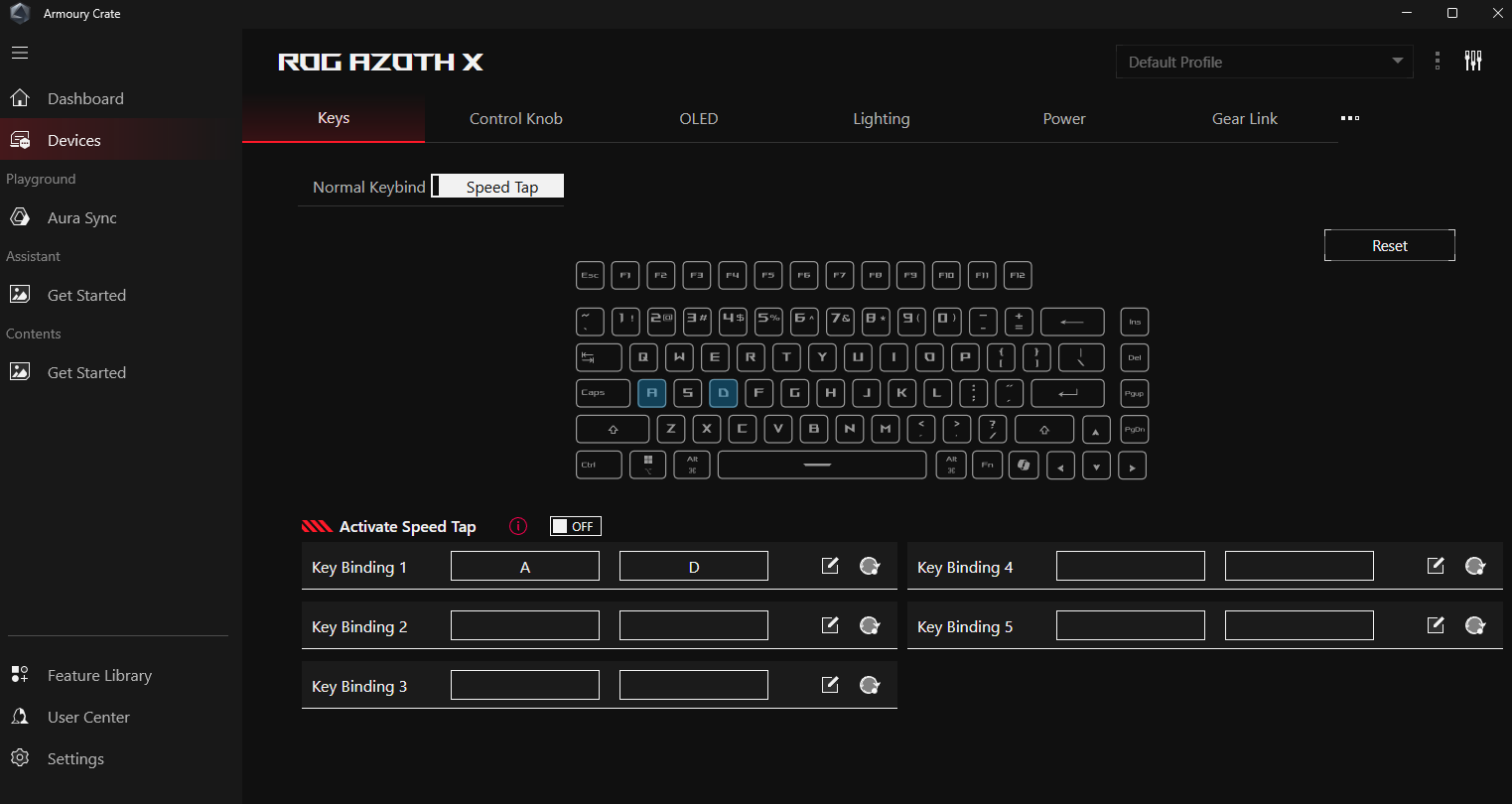This screenshot has height=804, width=1512.
Task: Open the Devices section in sidebar
Action: tap(119, 140)
